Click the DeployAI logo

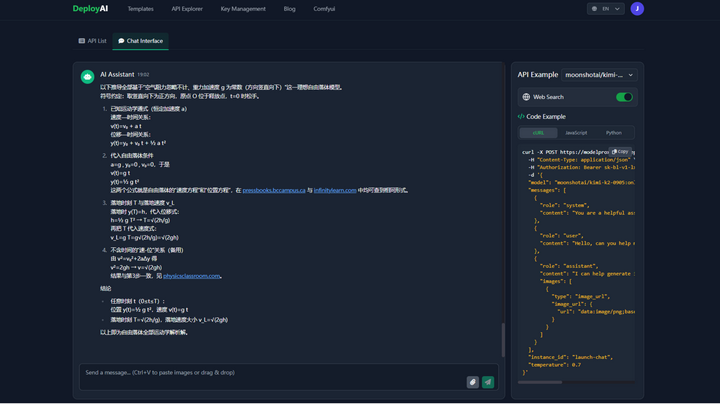(x=90, y=9)
